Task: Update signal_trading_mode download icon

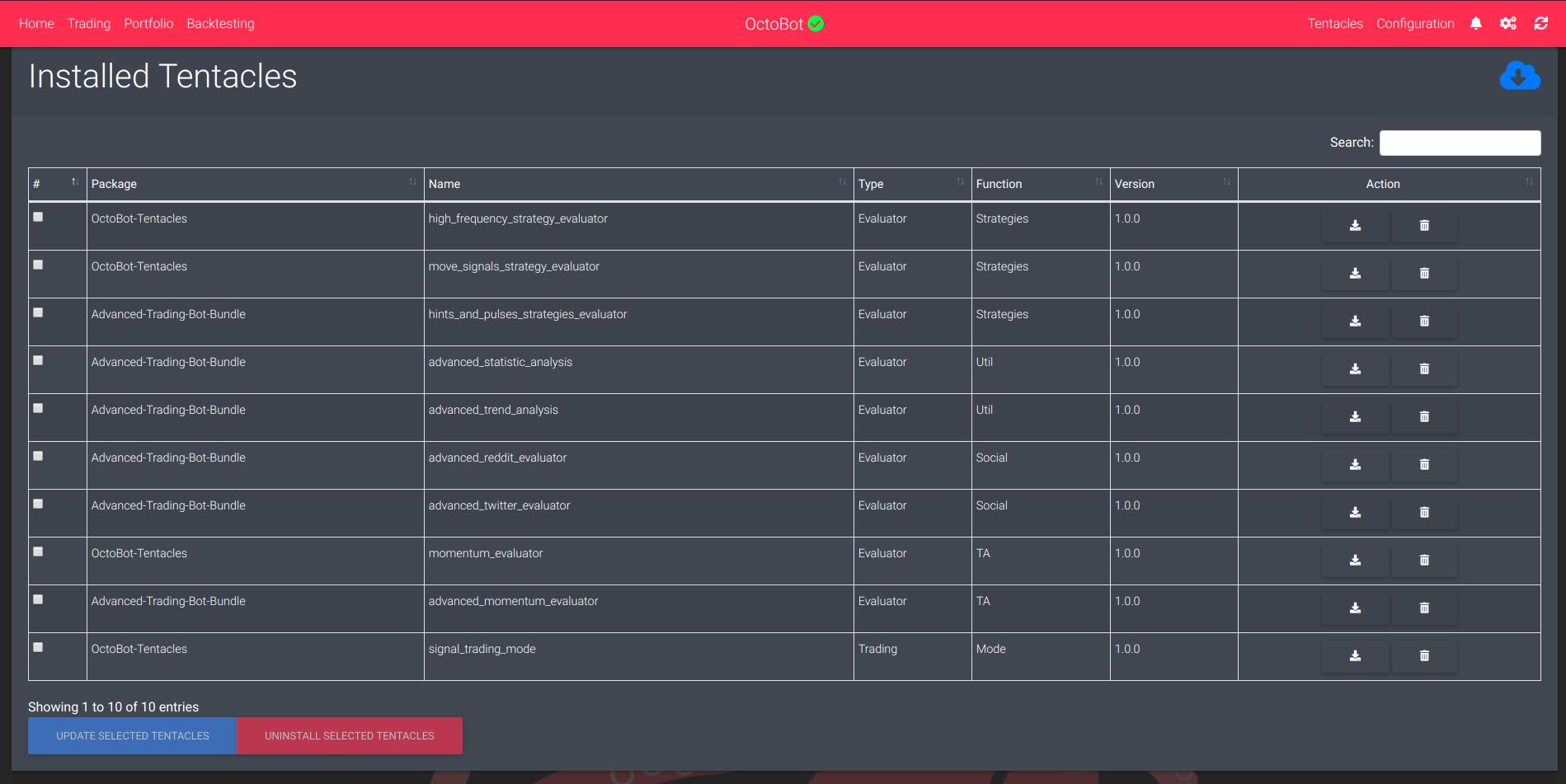Action: 1355,656
